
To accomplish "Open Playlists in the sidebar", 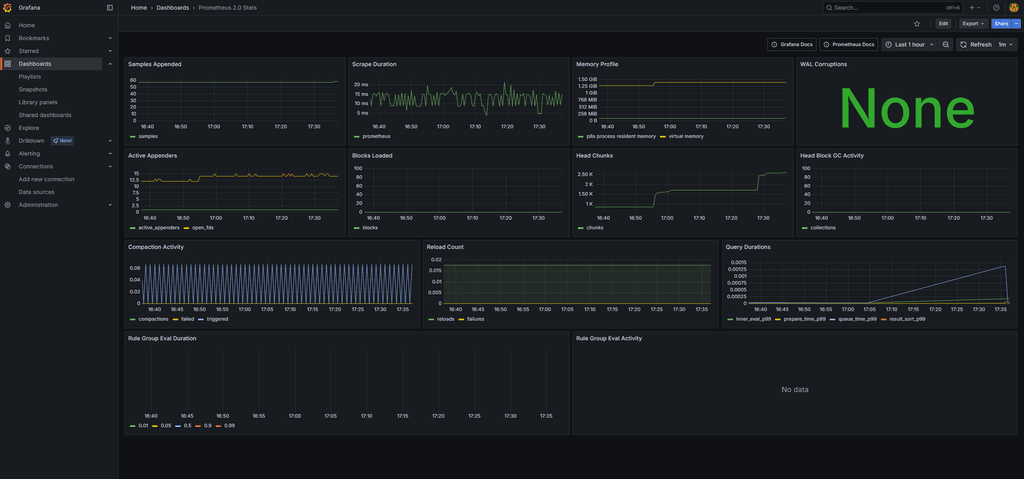I will point(30,77).
